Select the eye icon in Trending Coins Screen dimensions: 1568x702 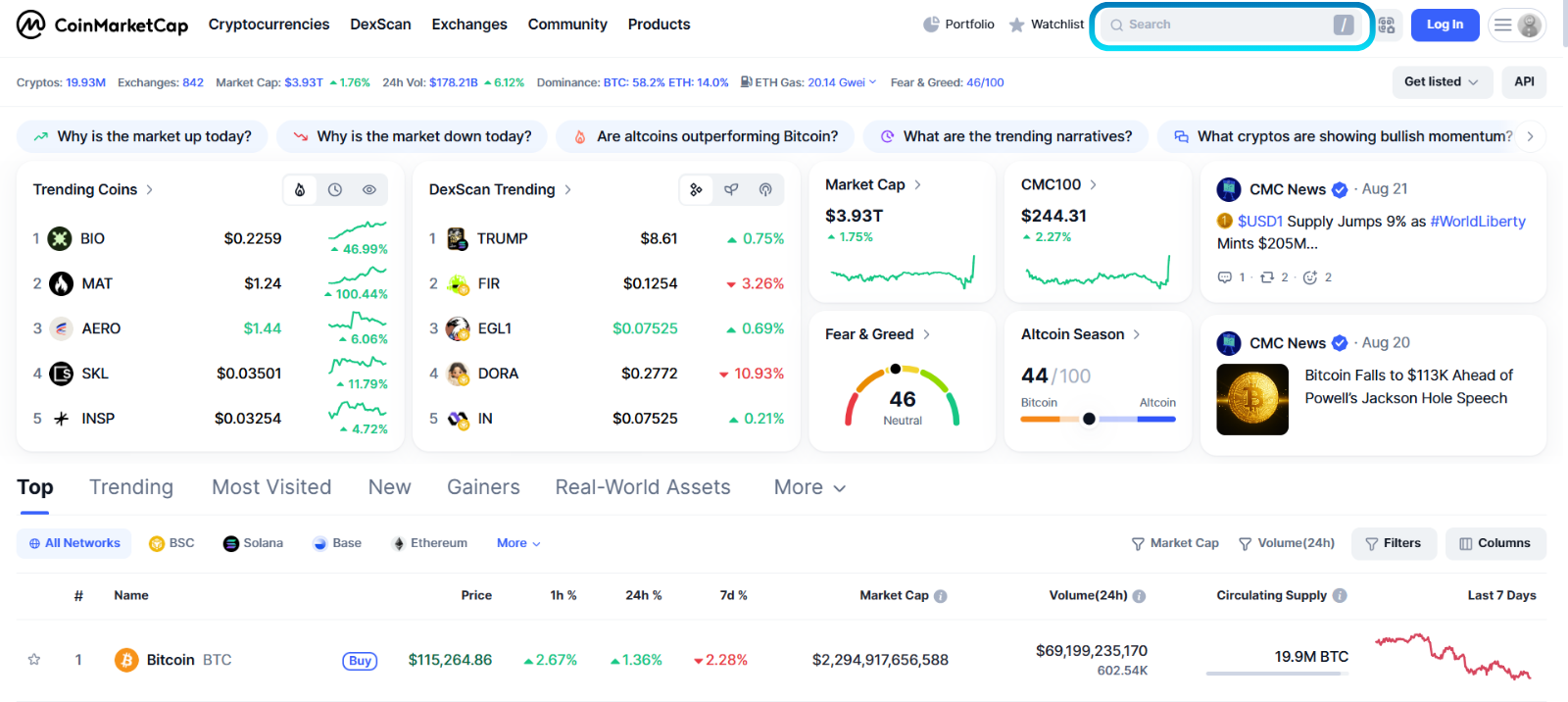pyautogui.click(x=369, y=190)
